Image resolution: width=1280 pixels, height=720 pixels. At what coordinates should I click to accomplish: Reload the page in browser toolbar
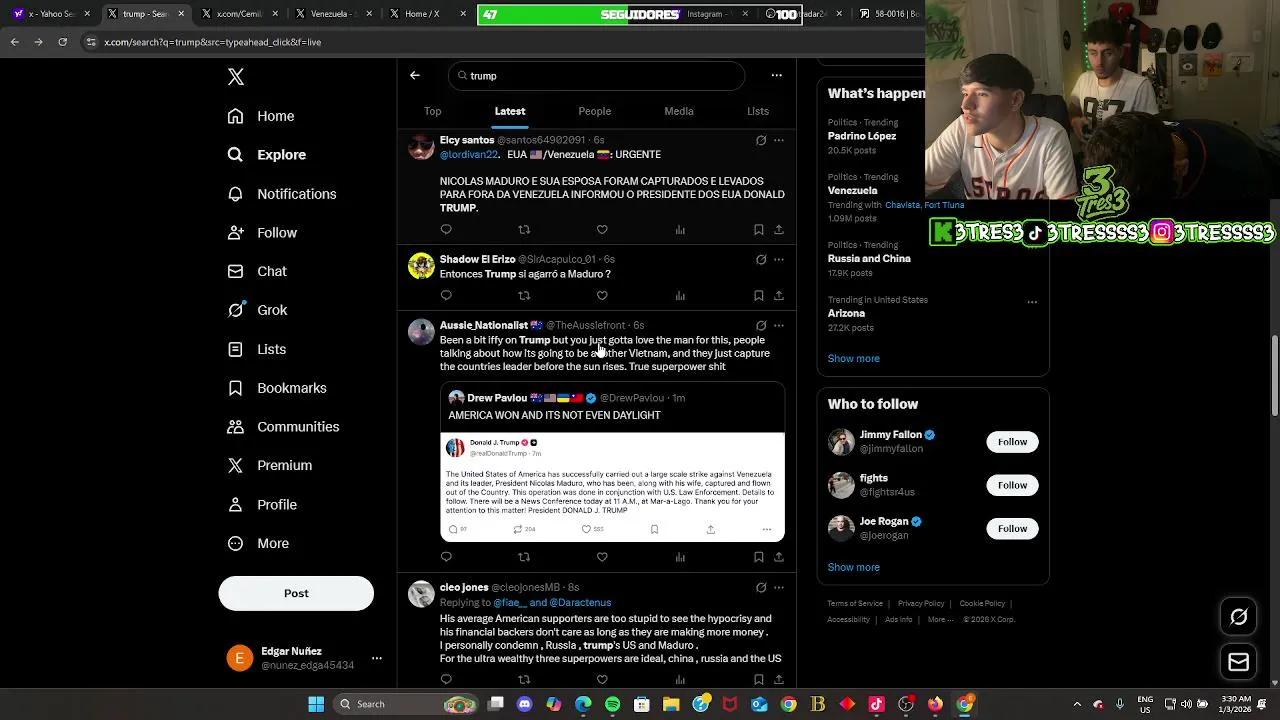click(x=62, y=42)
